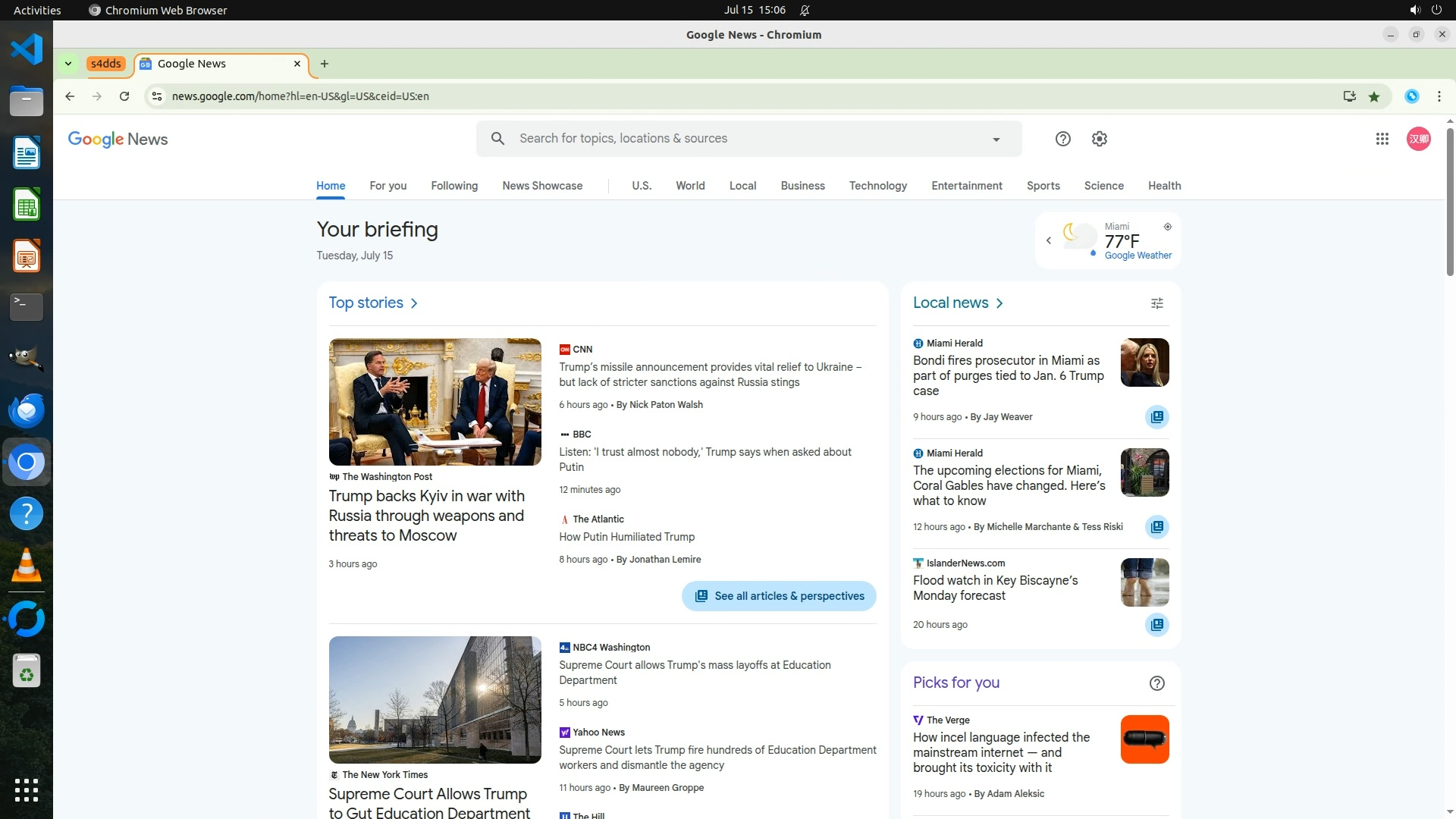Image resolution: width=1456 pixels, height=819 pixels.
Task: Click See all articles & perspectives button
Action: pyautogui.click(x=778, y=596)
